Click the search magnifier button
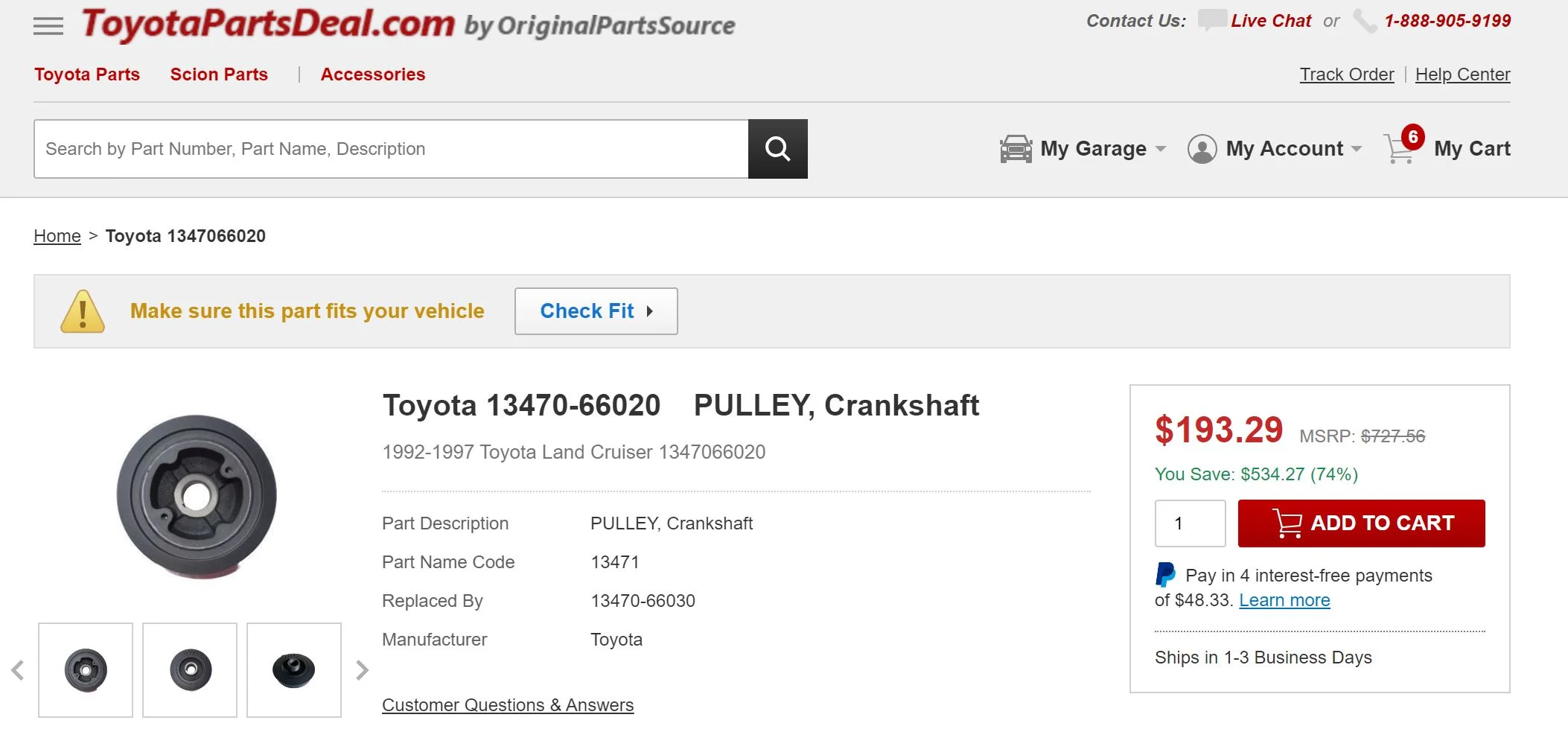The width and height of the screenshot is (1568, 729). click(777, 149)
